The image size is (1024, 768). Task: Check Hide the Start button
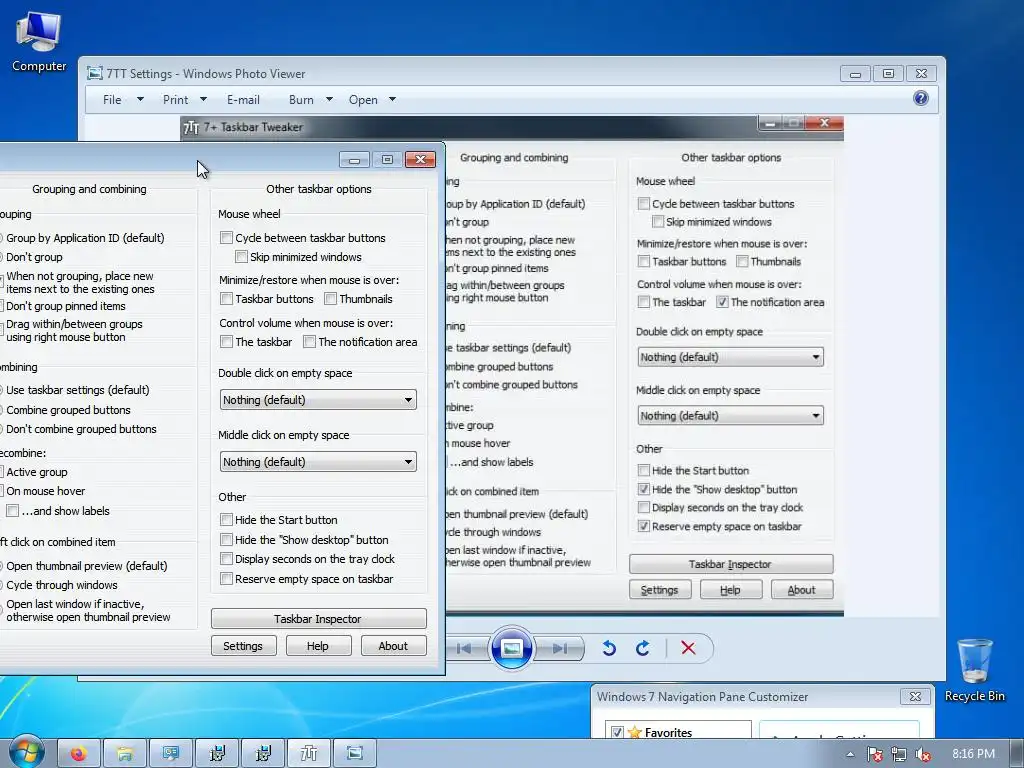click(x=227, y=520)
